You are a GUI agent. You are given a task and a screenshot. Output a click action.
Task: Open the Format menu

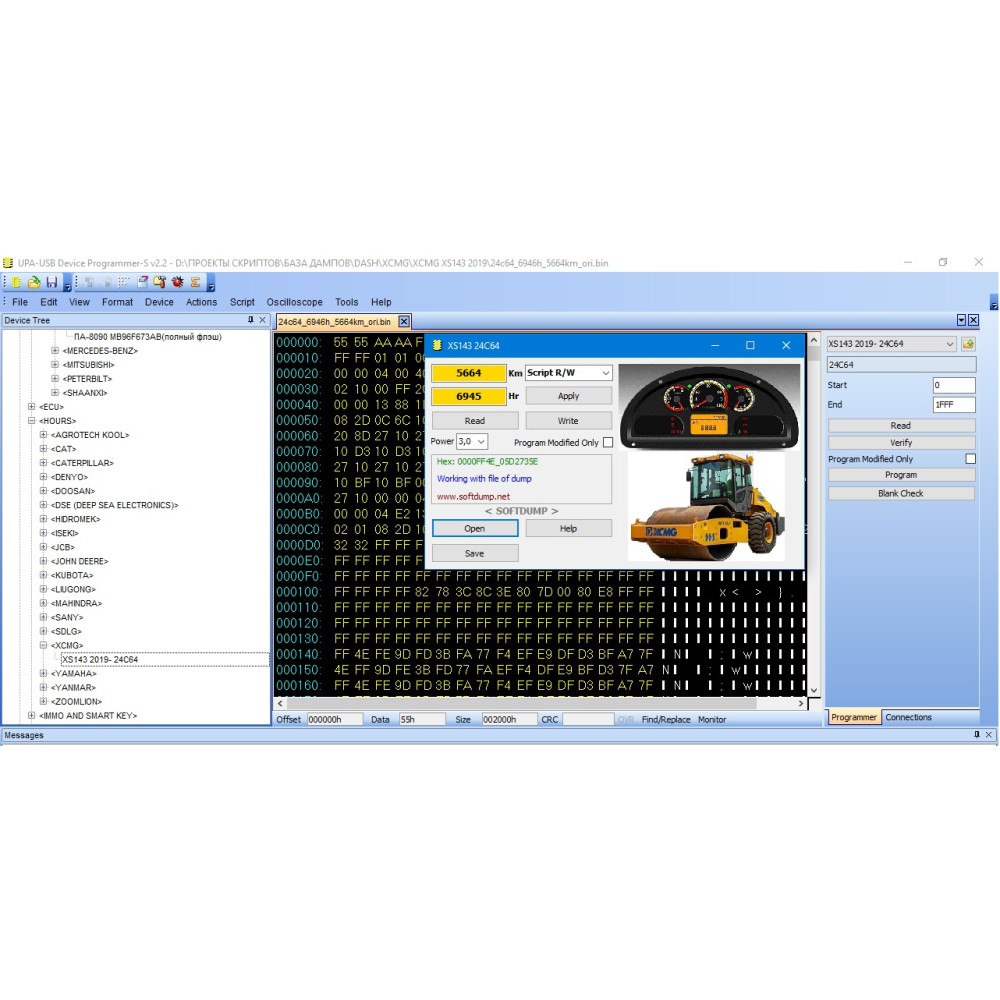pos(117,302)
